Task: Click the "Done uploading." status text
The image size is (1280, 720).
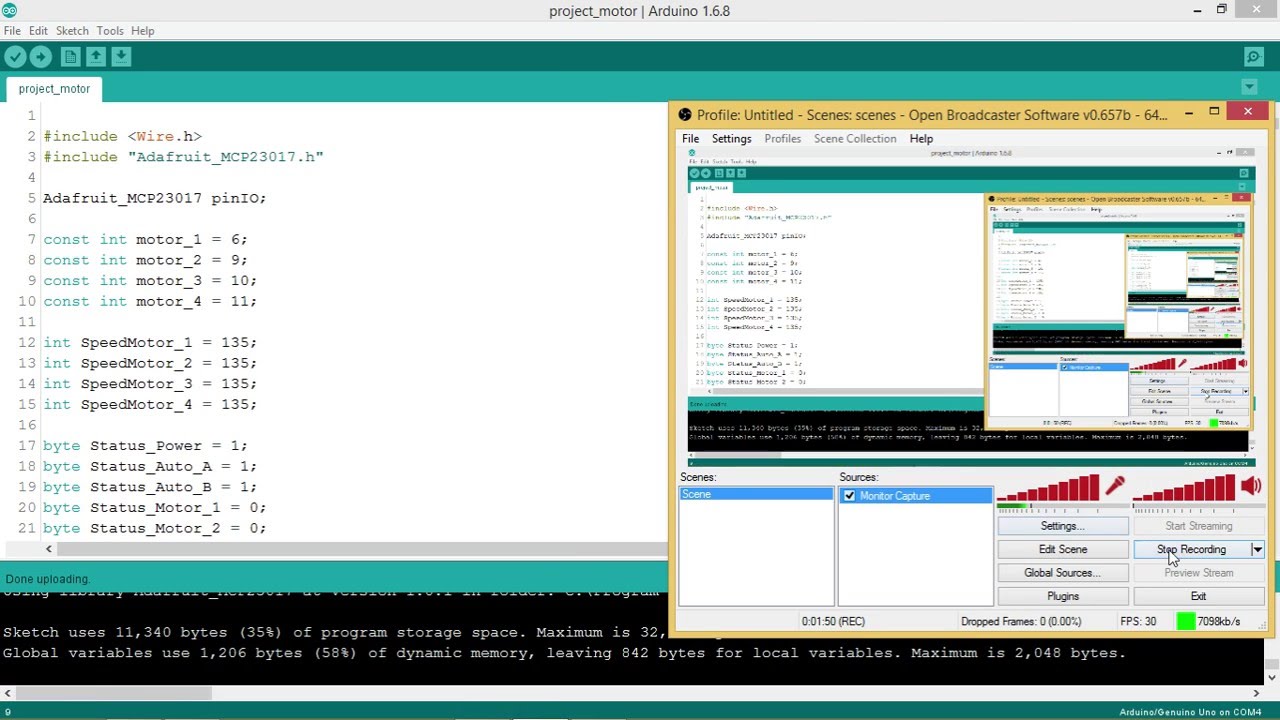Action: click(x=48, y=579)
